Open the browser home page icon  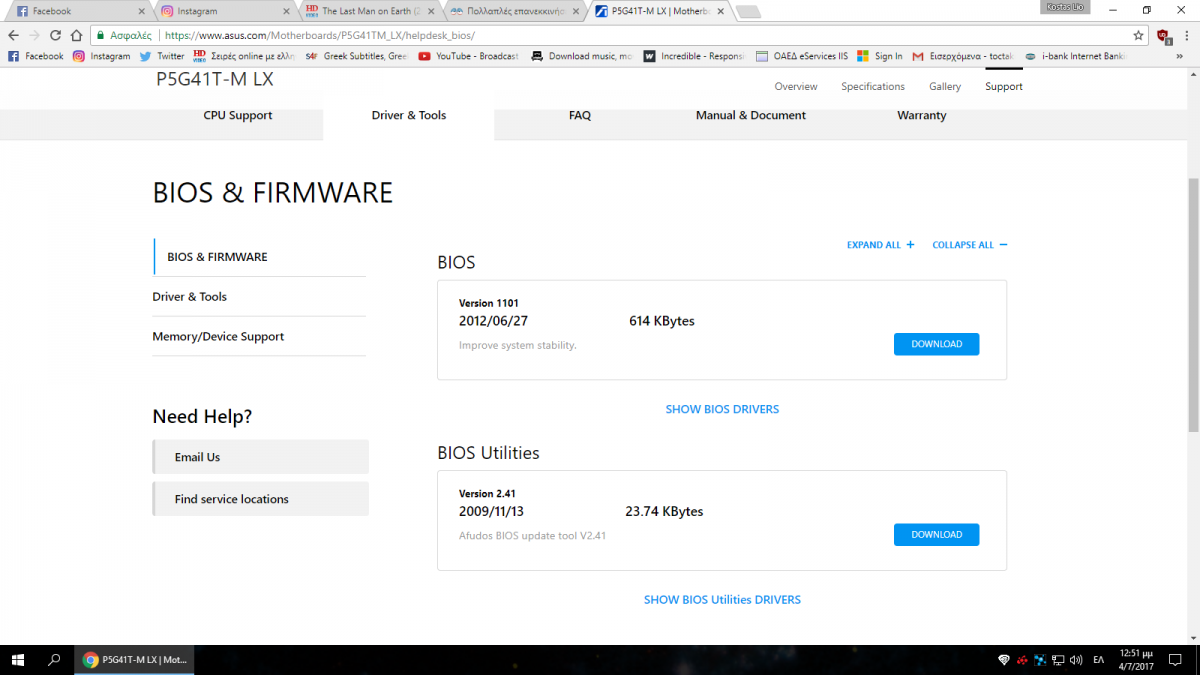(76, 35)
